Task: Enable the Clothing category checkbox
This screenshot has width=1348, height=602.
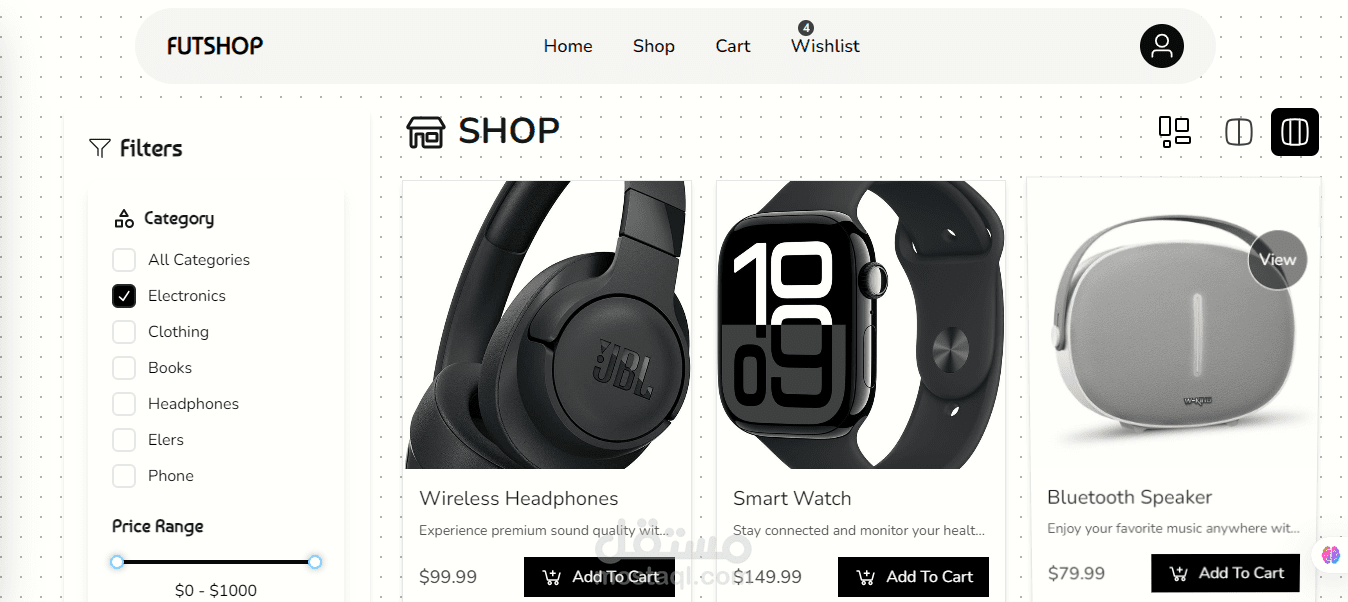Action: click(124, 332)
